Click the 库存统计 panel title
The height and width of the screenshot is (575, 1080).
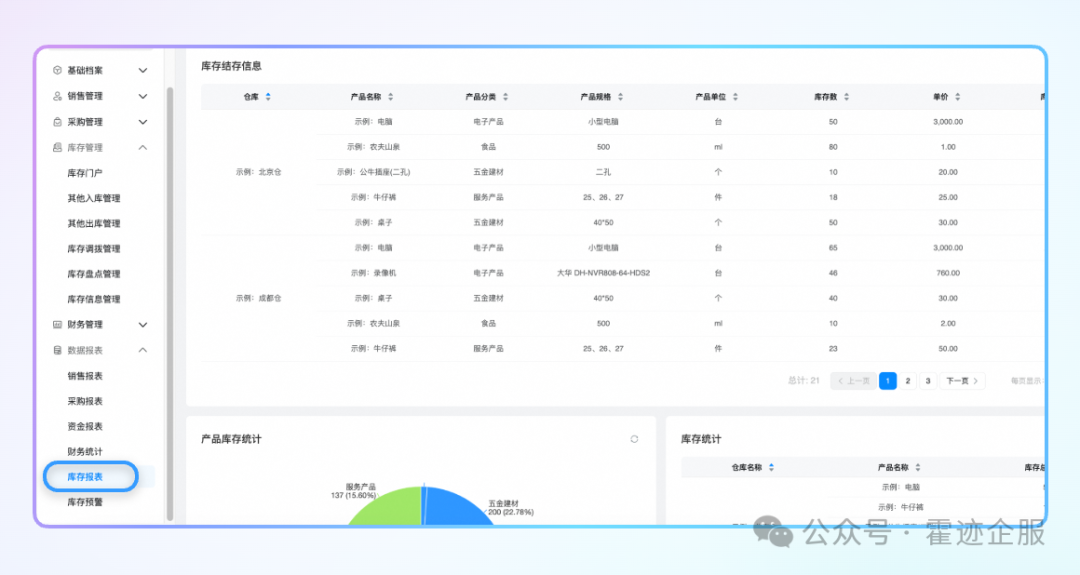[x=701, y=439]
